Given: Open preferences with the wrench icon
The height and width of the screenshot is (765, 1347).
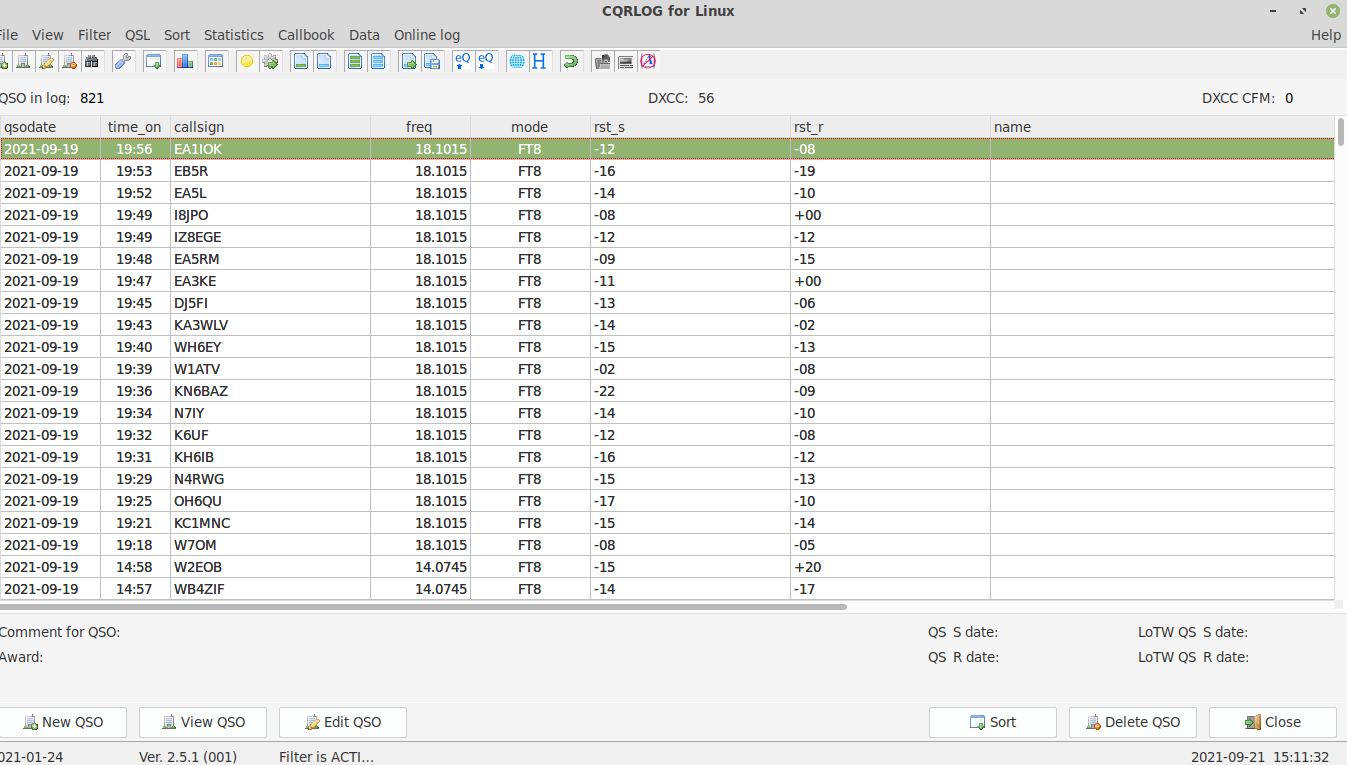Looking at the screenshot, I should pyautogui.click(x=123, y=61).
